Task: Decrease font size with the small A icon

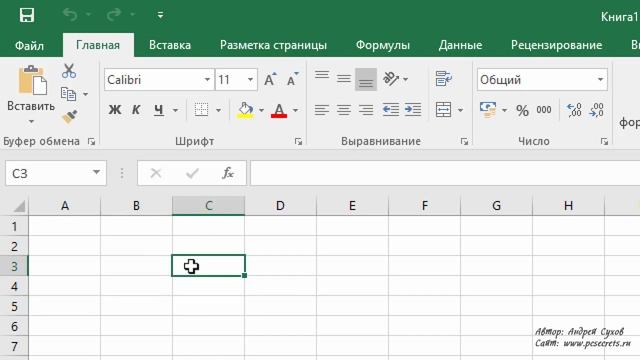Action: click(x=293, y=80)
